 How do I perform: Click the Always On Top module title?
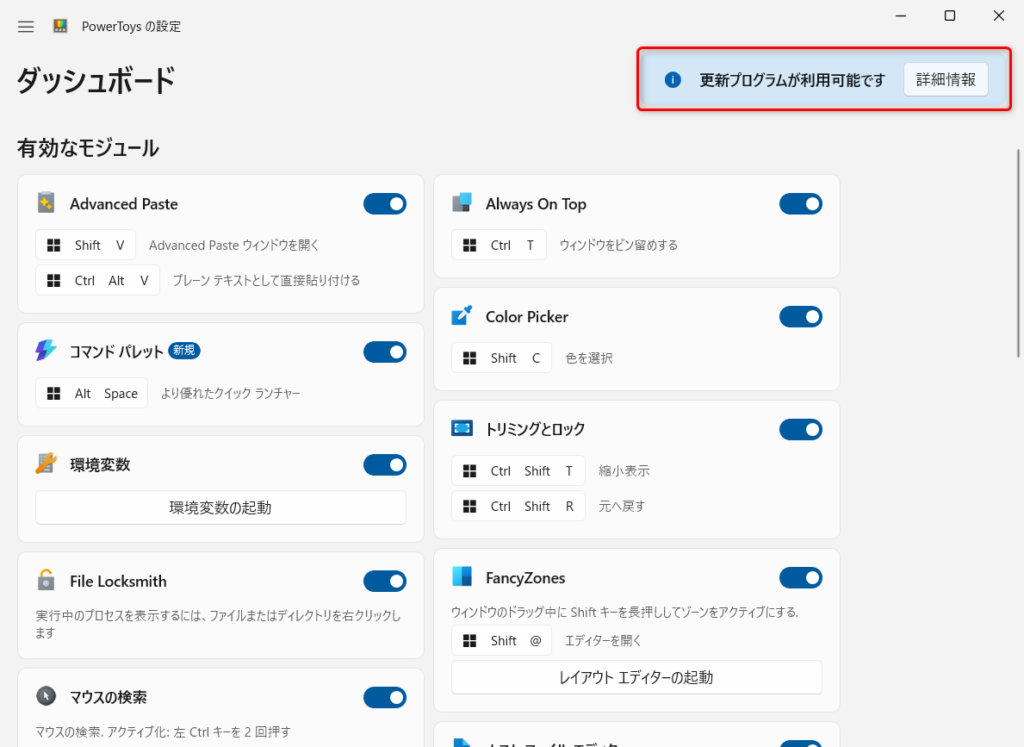[x=536, y=204]
